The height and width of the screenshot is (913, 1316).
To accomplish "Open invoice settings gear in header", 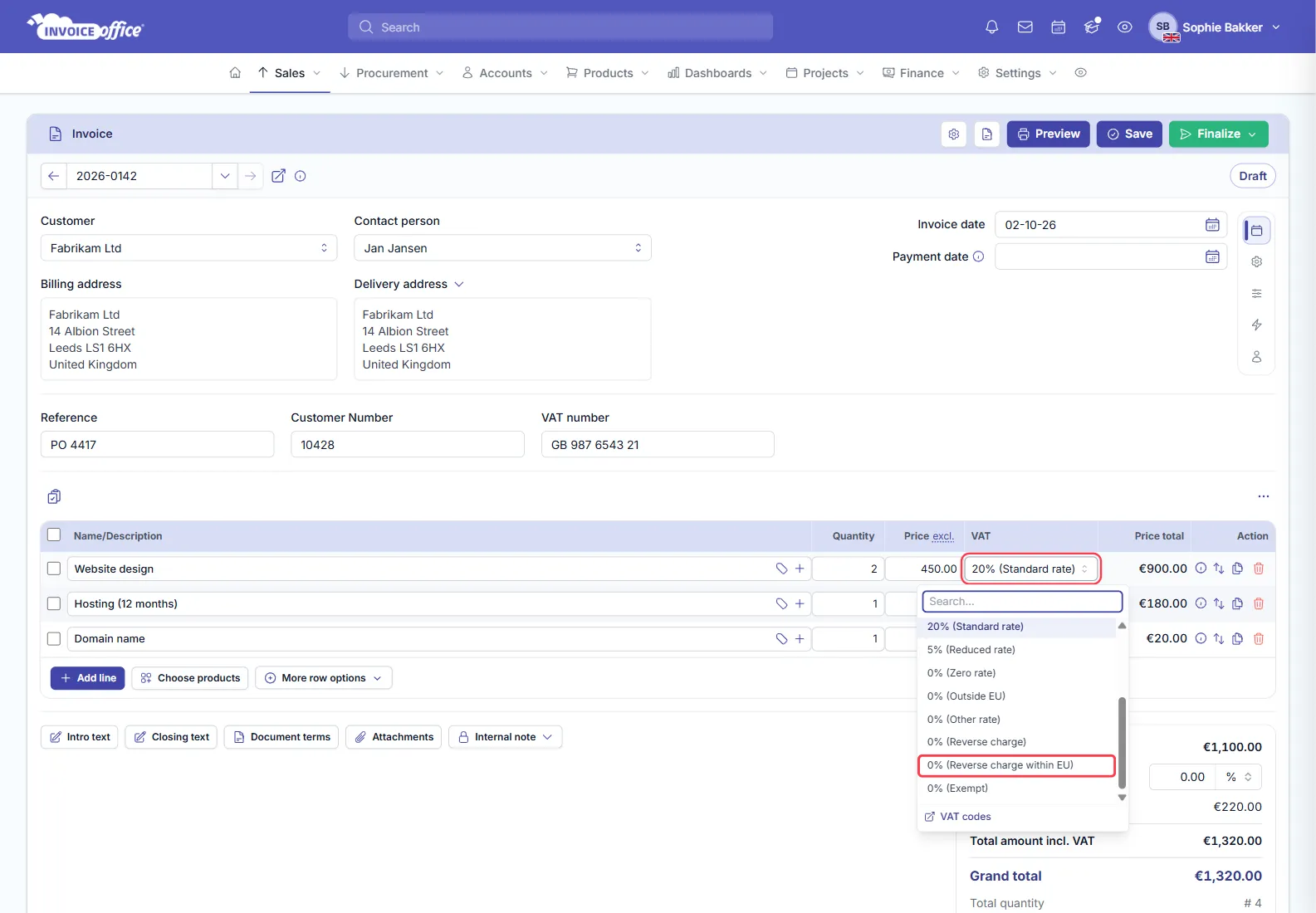I will 954,134.
